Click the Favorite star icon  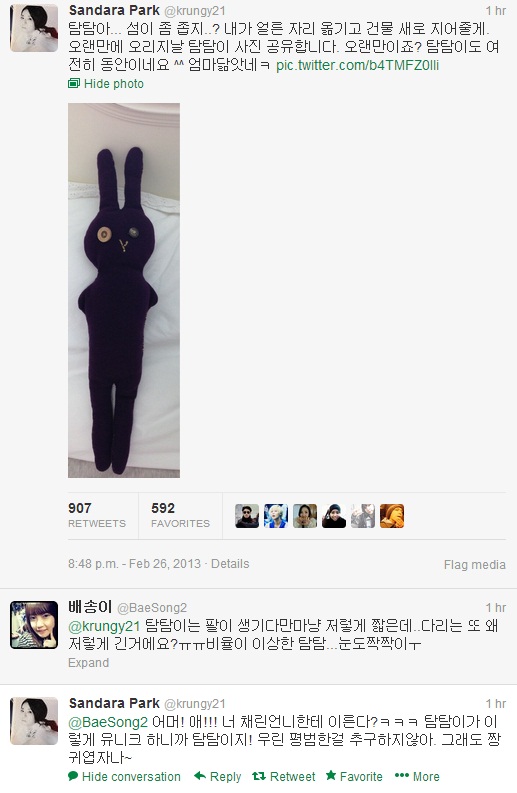coord(331,775)
